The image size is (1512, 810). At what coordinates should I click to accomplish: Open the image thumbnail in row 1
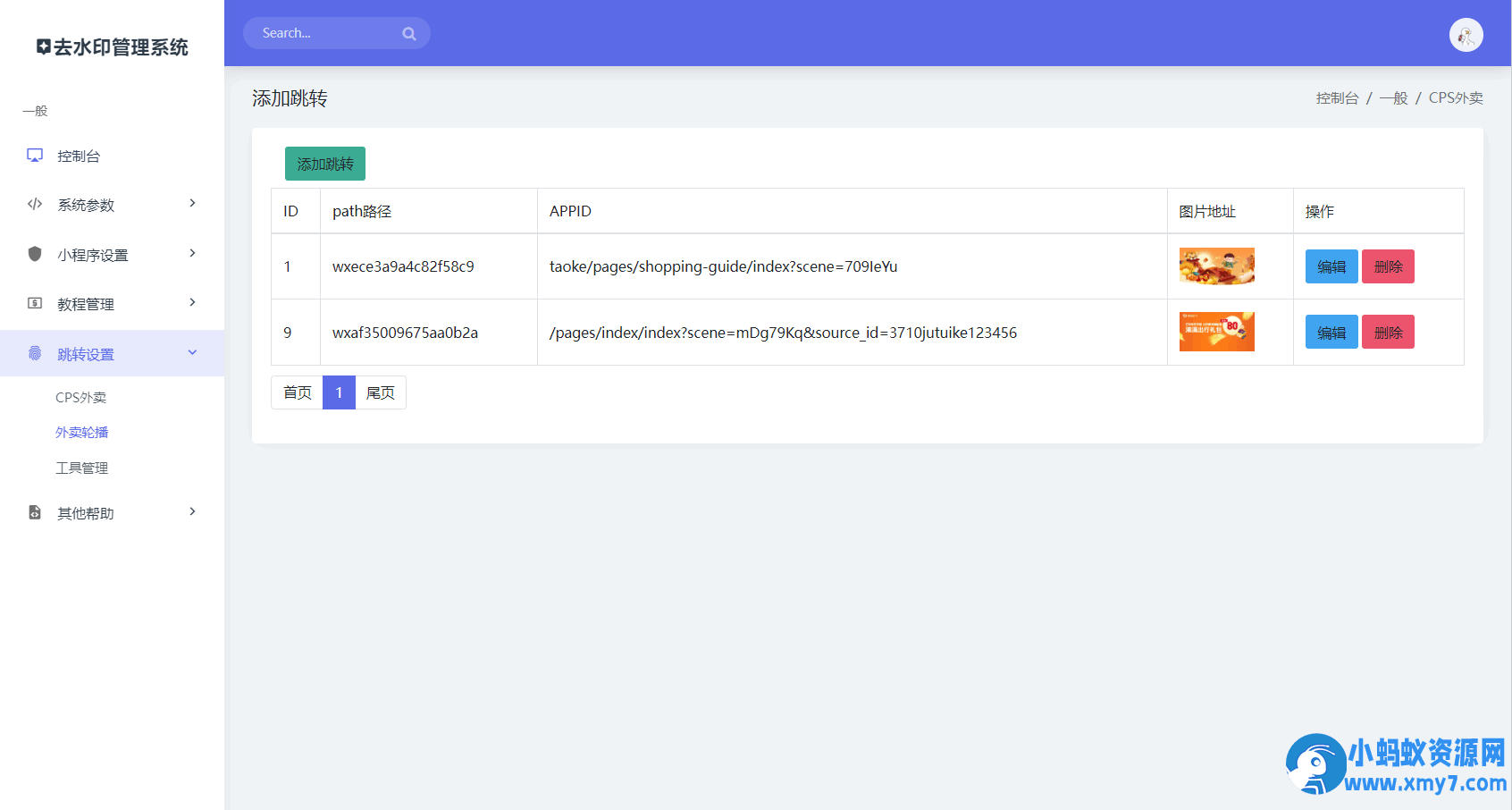tap(1216, 266)
